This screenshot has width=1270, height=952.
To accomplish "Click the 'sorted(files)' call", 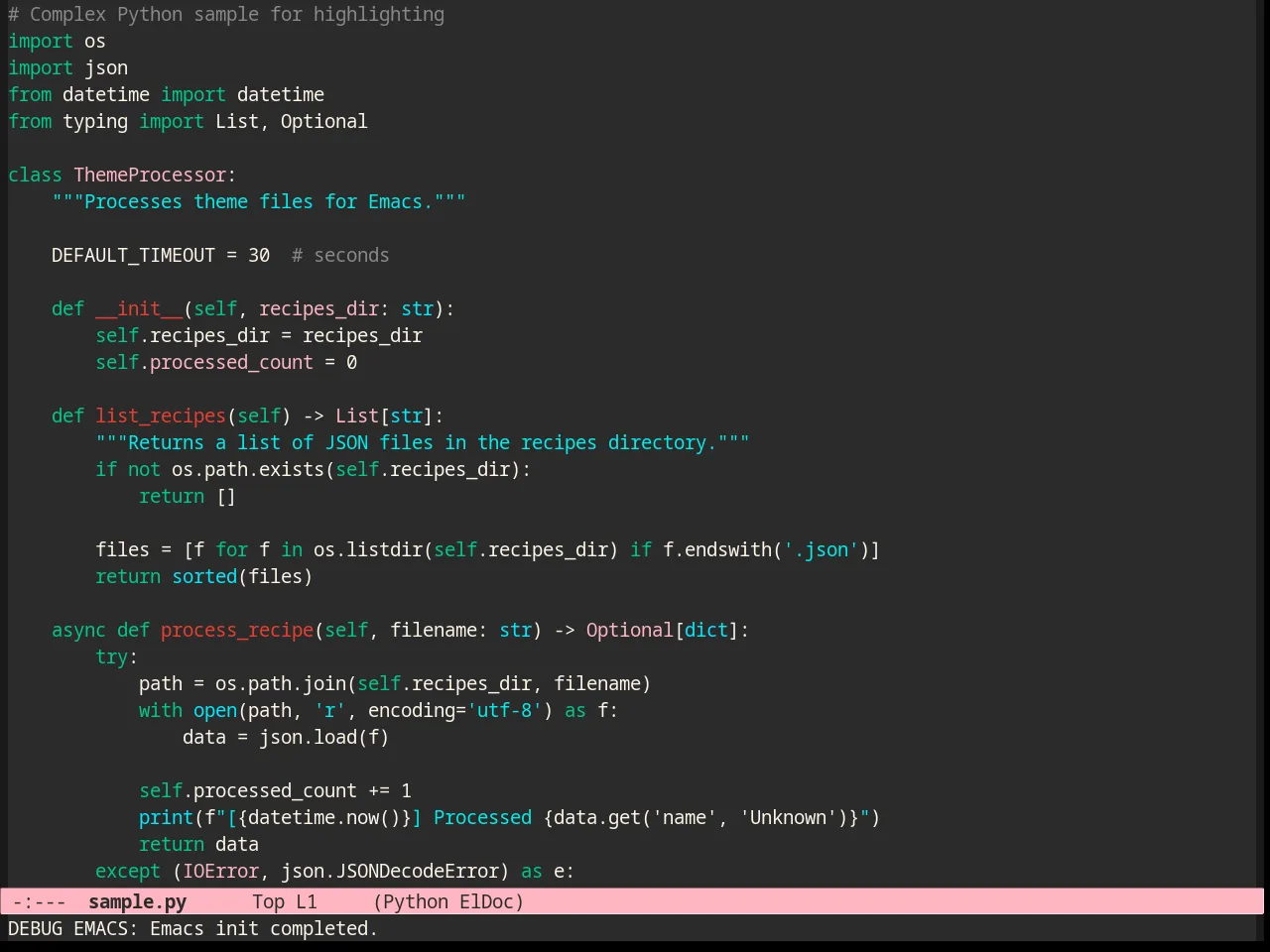I will [x=242, y=576].
